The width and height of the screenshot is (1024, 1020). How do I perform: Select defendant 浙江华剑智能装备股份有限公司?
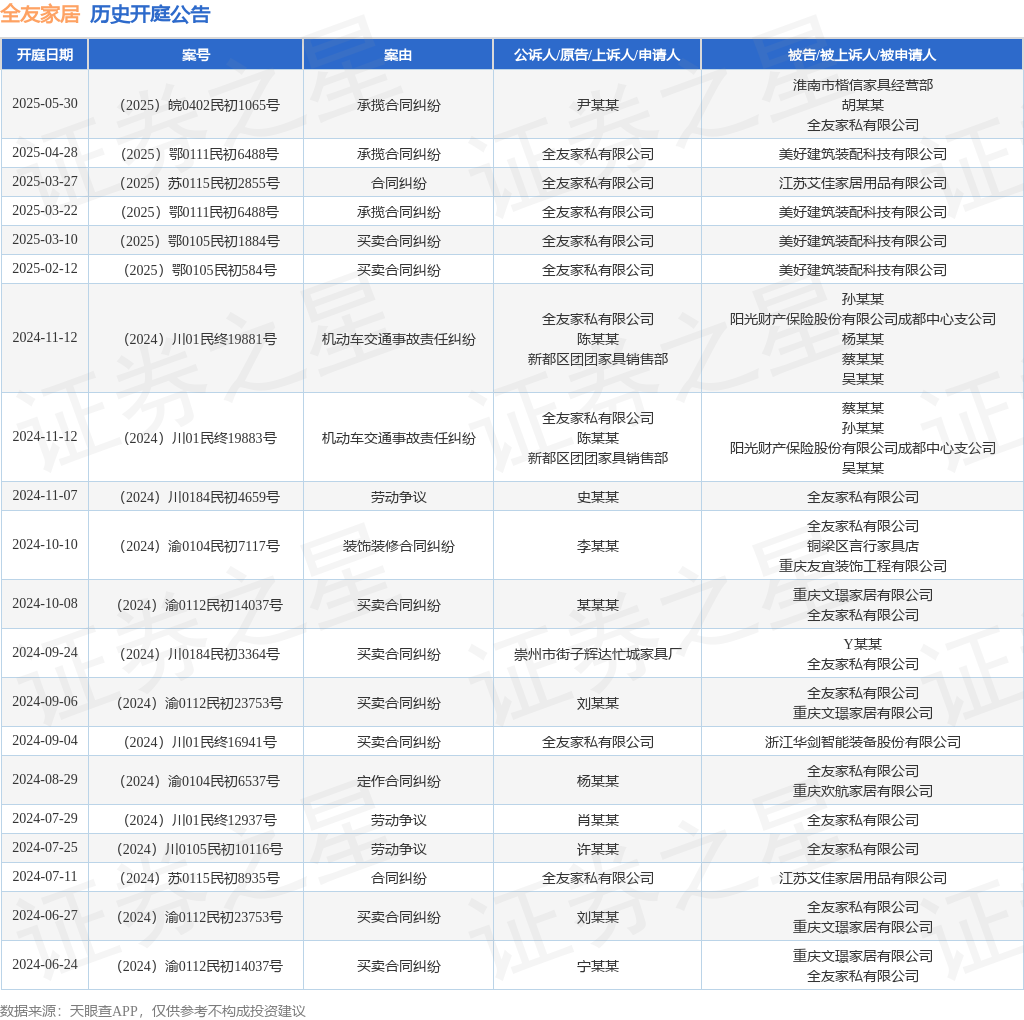(863, 742)
